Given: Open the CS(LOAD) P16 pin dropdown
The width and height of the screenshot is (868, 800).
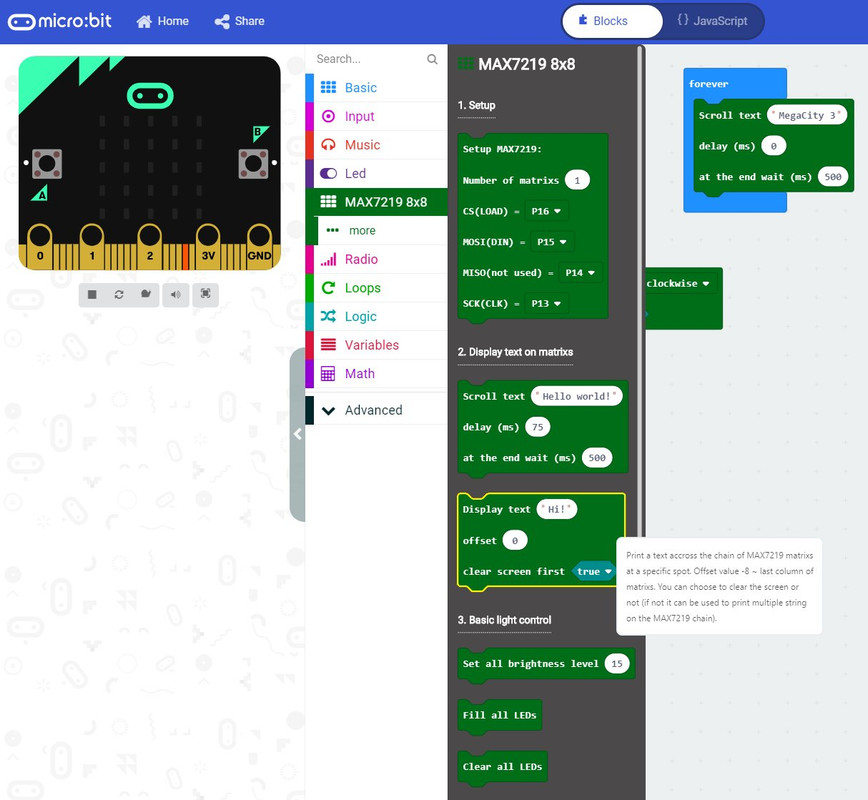Looking at the screenshot, I should click(x=546, y=211).
